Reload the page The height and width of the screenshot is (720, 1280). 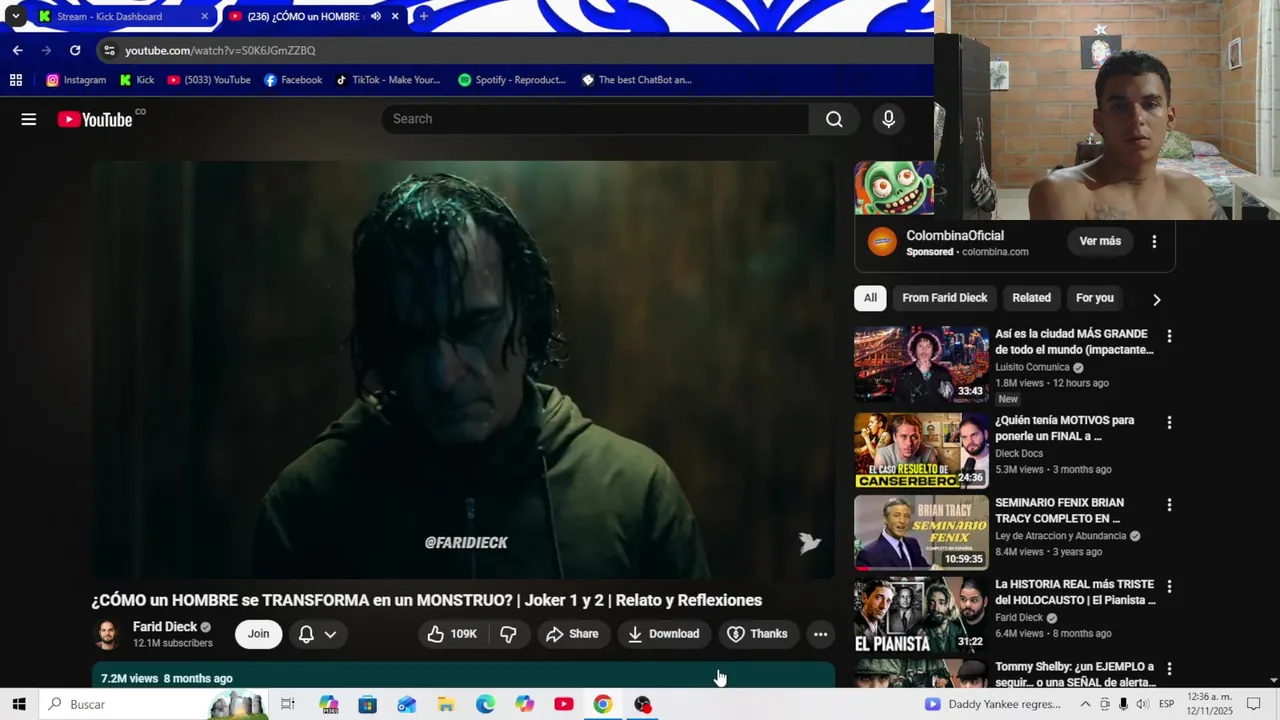(75, 50)
